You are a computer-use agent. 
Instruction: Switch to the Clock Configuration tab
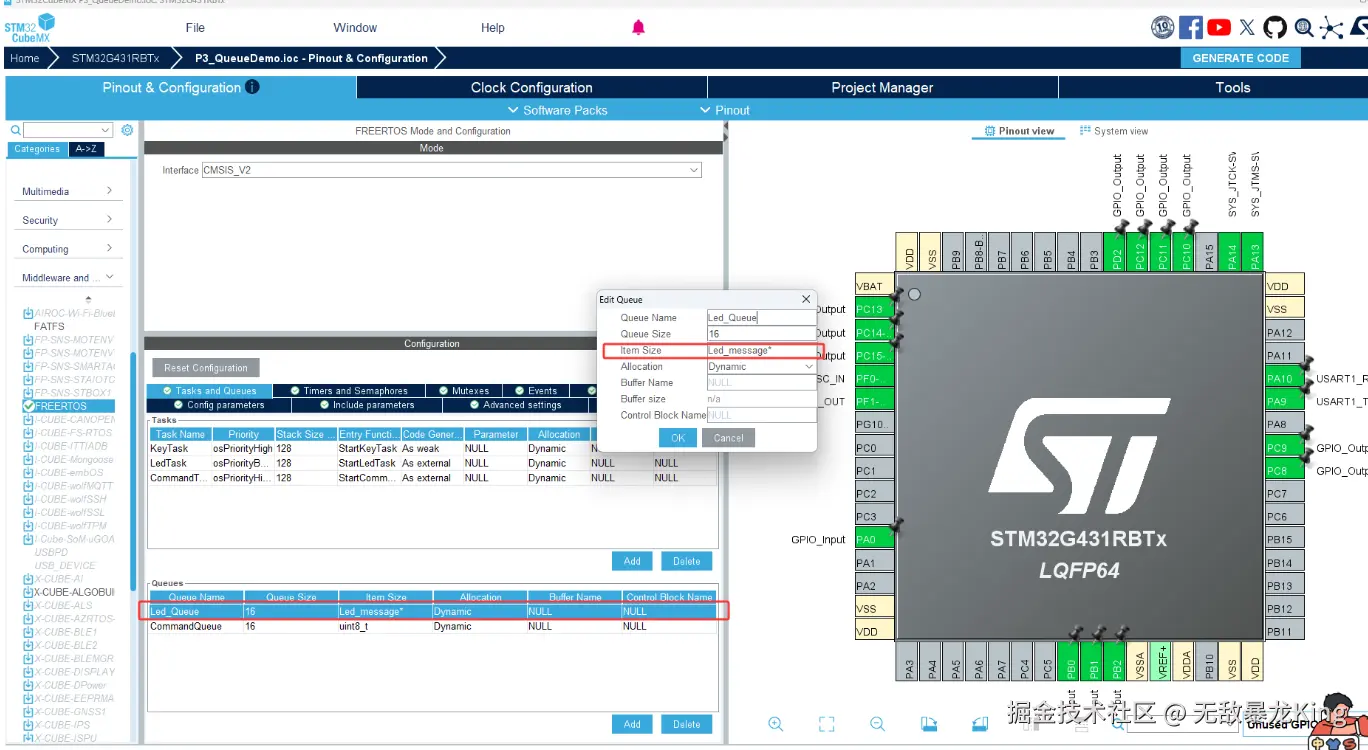(x=531, y=88)
